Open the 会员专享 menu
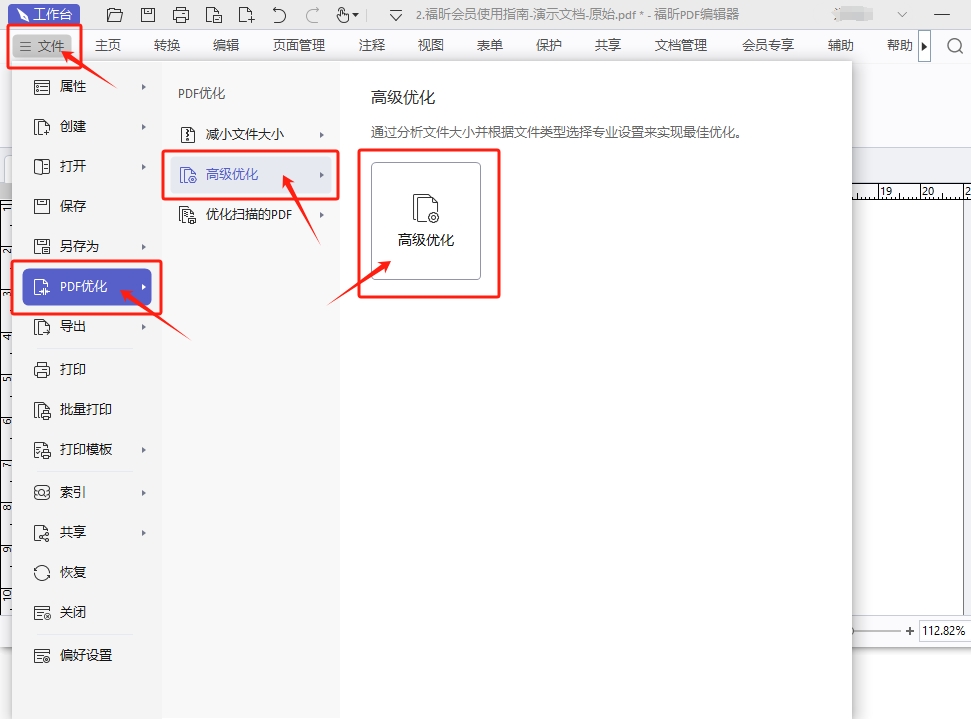This screenshot has height=719, width=971. (767, 45)
